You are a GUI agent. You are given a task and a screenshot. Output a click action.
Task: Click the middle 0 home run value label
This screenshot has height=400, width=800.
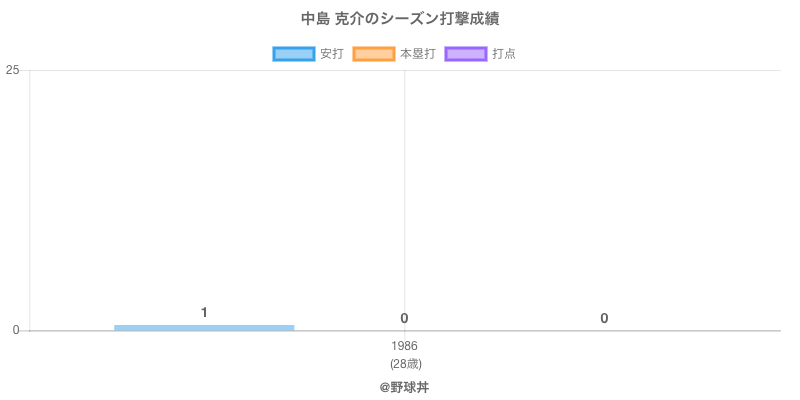(404, 318)
